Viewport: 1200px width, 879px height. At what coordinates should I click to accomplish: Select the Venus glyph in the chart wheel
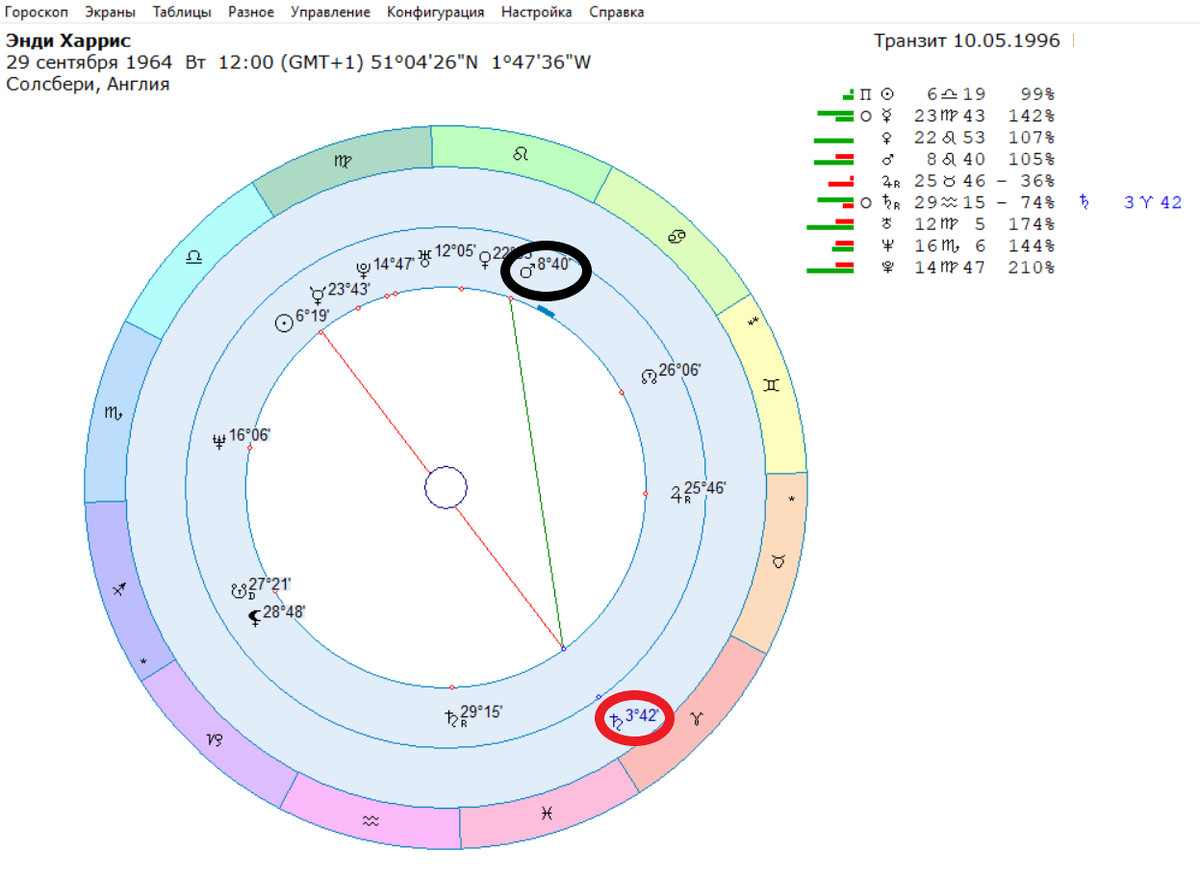(x=485, y=258)
